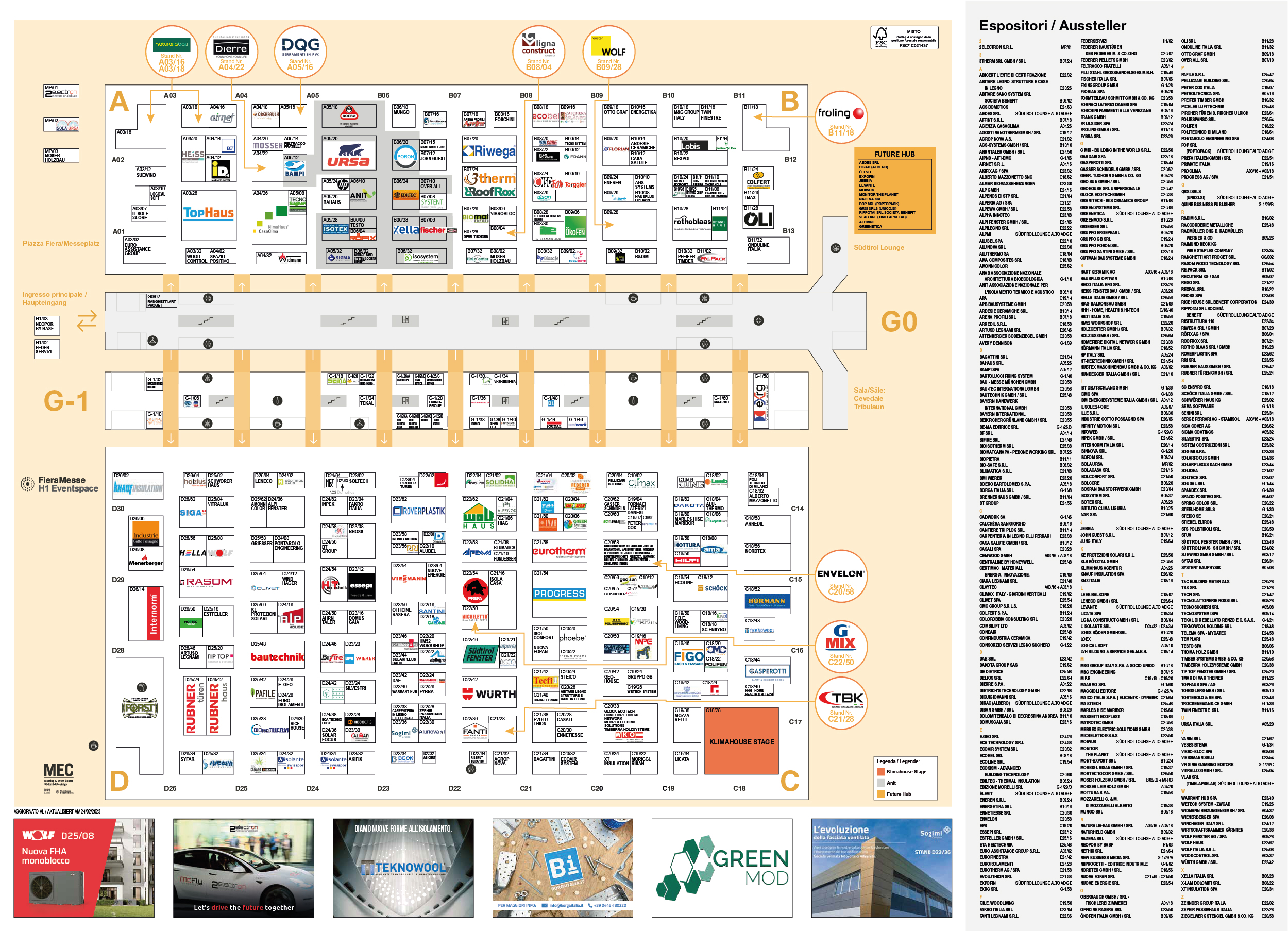Click the FieraMesse H1 Eventspace logo
The height and width of the screenshot is (931, 1288).
pyautogui.click(x=60, y=484)
